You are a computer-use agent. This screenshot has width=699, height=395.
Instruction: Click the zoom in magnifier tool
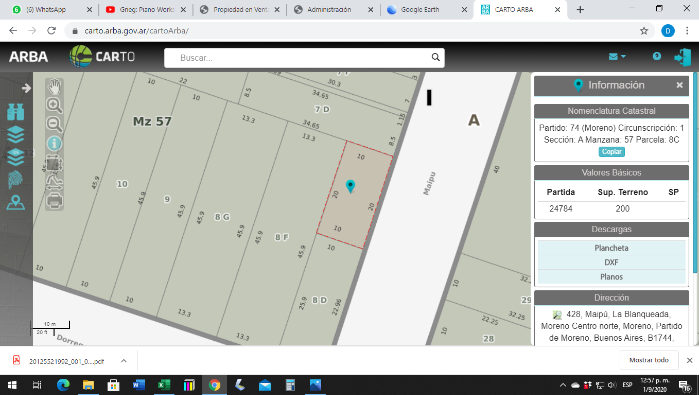point(54,105)
